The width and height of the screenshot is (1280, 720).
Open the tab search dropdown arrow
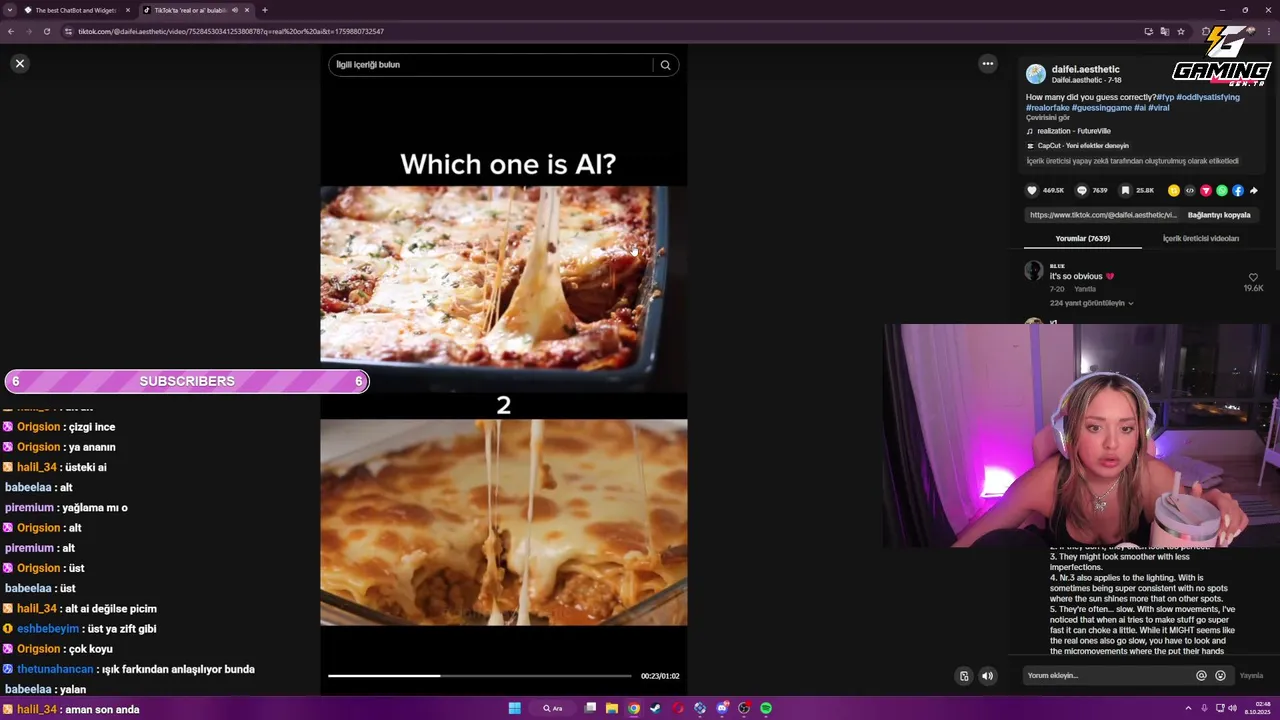tap(10, 10)
